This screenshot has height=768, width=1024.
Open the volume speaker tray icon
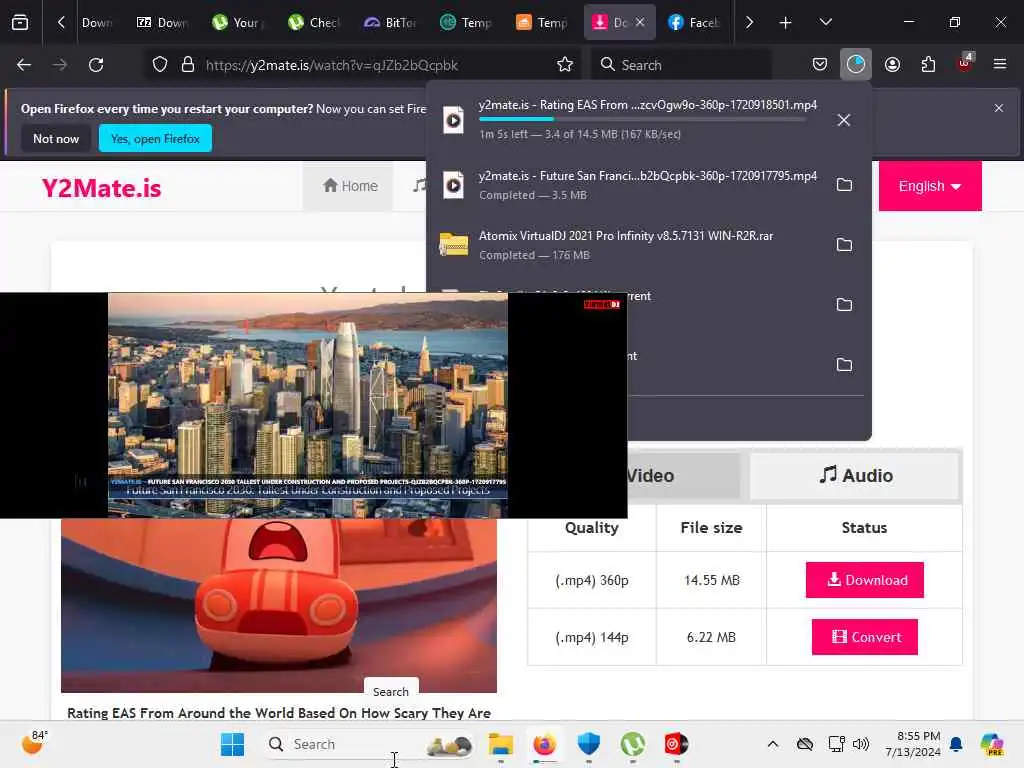[x=861, y=744]
